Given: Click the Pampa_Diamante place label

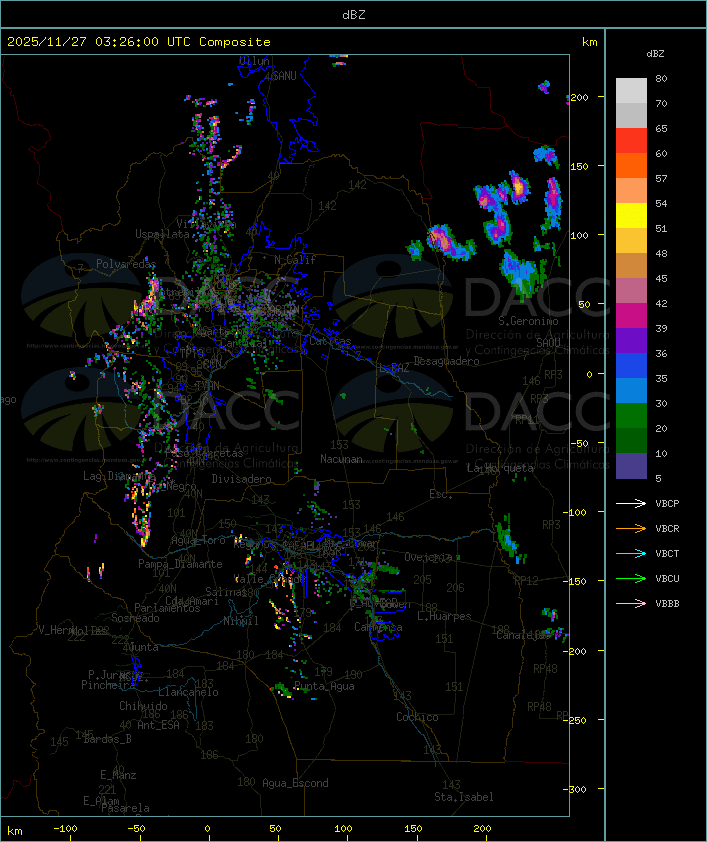Looking at the screenshot, I should coord(180,564).
